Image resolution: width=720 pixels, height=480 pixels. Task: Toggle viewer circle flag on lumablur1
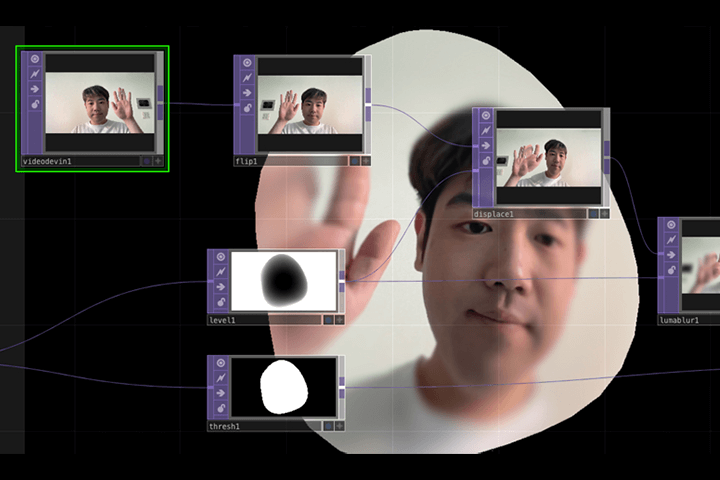point(669,226)
